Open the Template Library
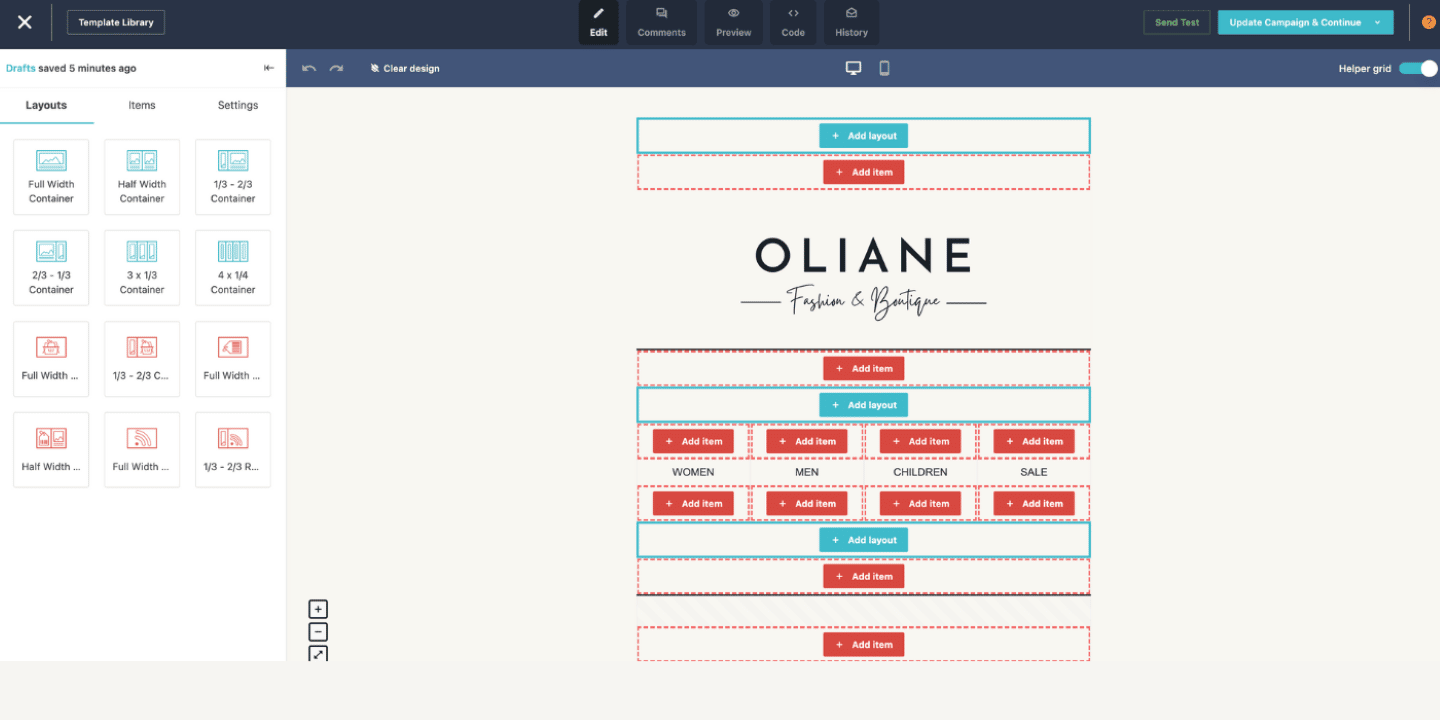 (x=116, y=22)
